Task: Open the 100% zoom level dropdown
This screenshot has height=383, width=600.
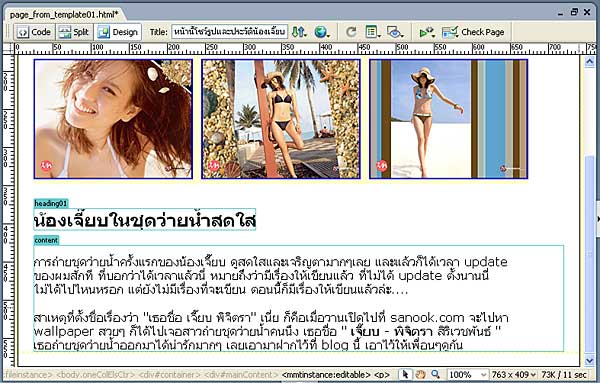Action: click(468, 375)
